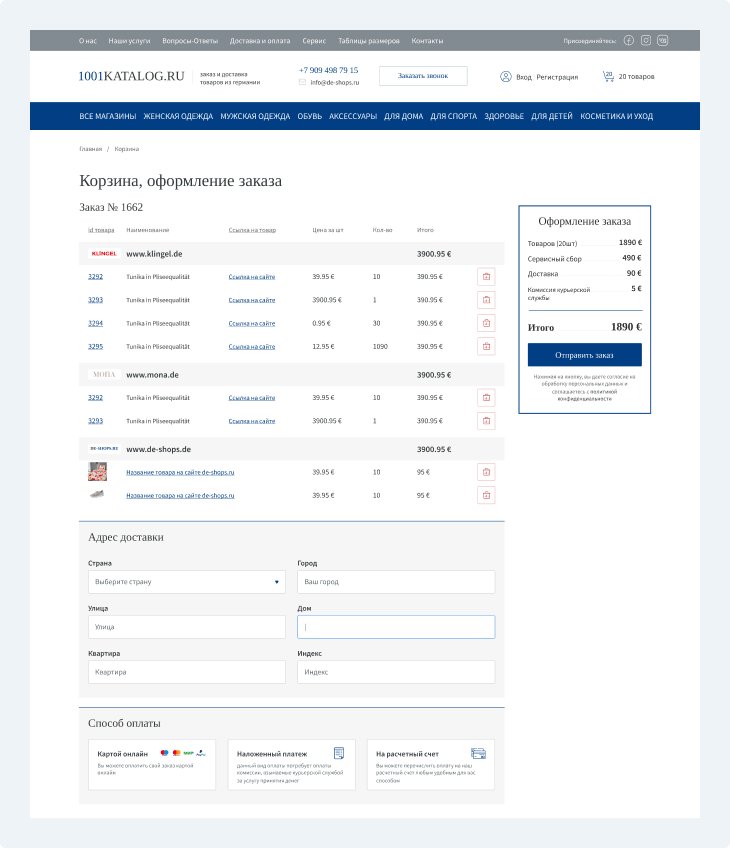Viewport: 730px width, 849px height.
Task: Click the email envelope icon
Action: 302,82
